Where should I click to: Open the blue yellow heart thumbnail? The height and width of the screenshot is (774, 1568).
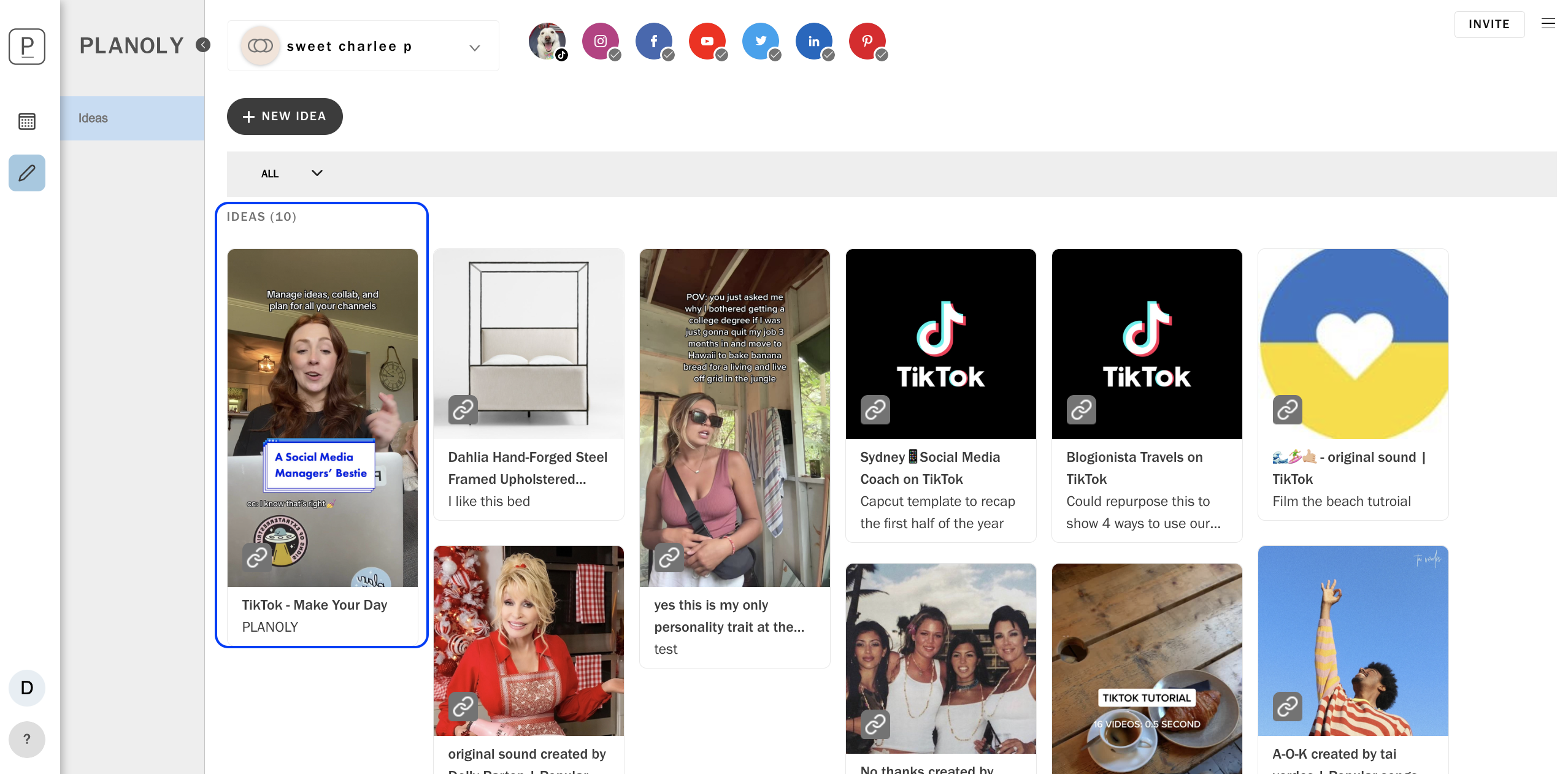point(1353,344)
